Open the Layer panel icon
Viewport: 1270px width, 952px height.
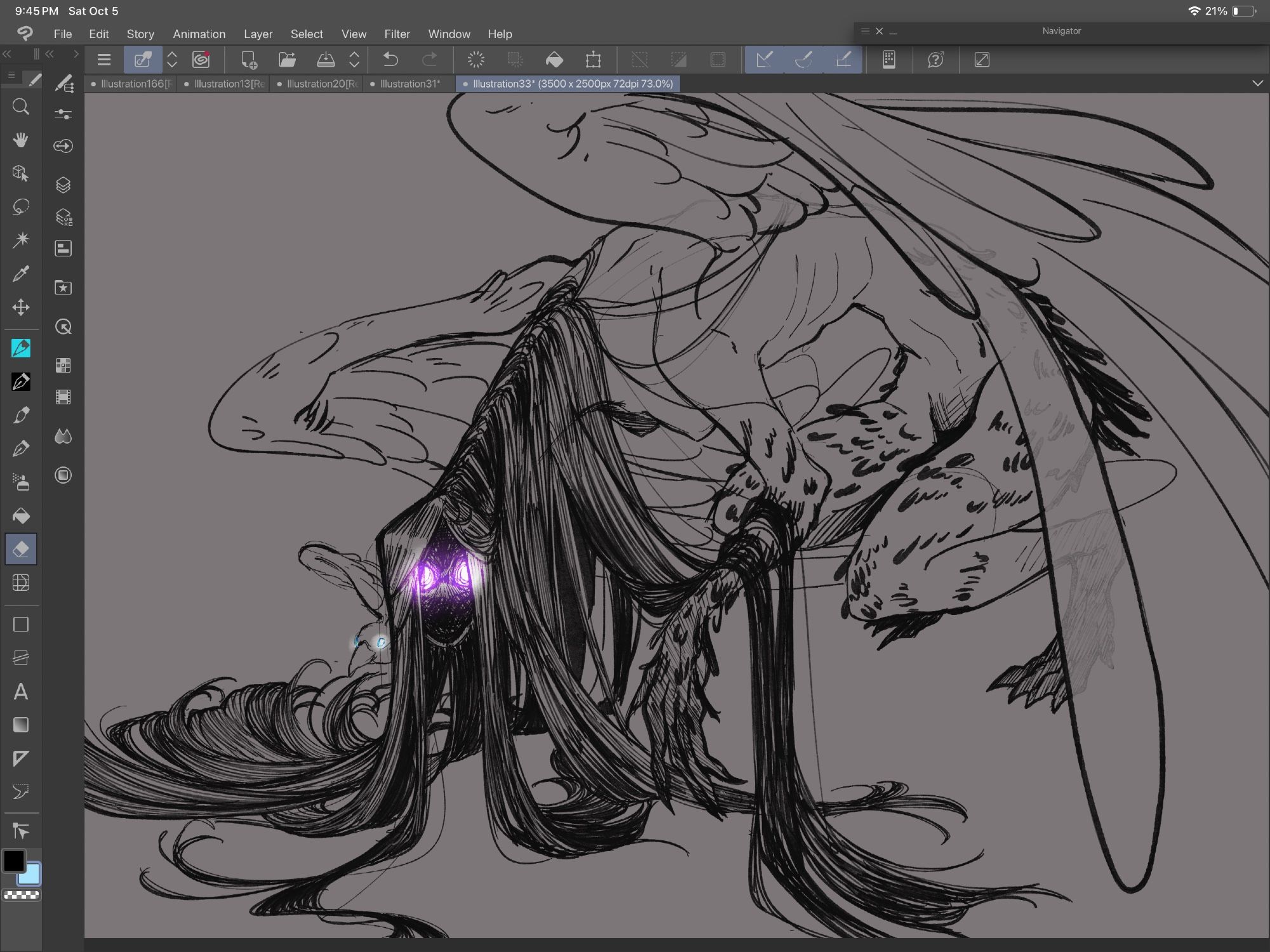click(x=63, y=185)
